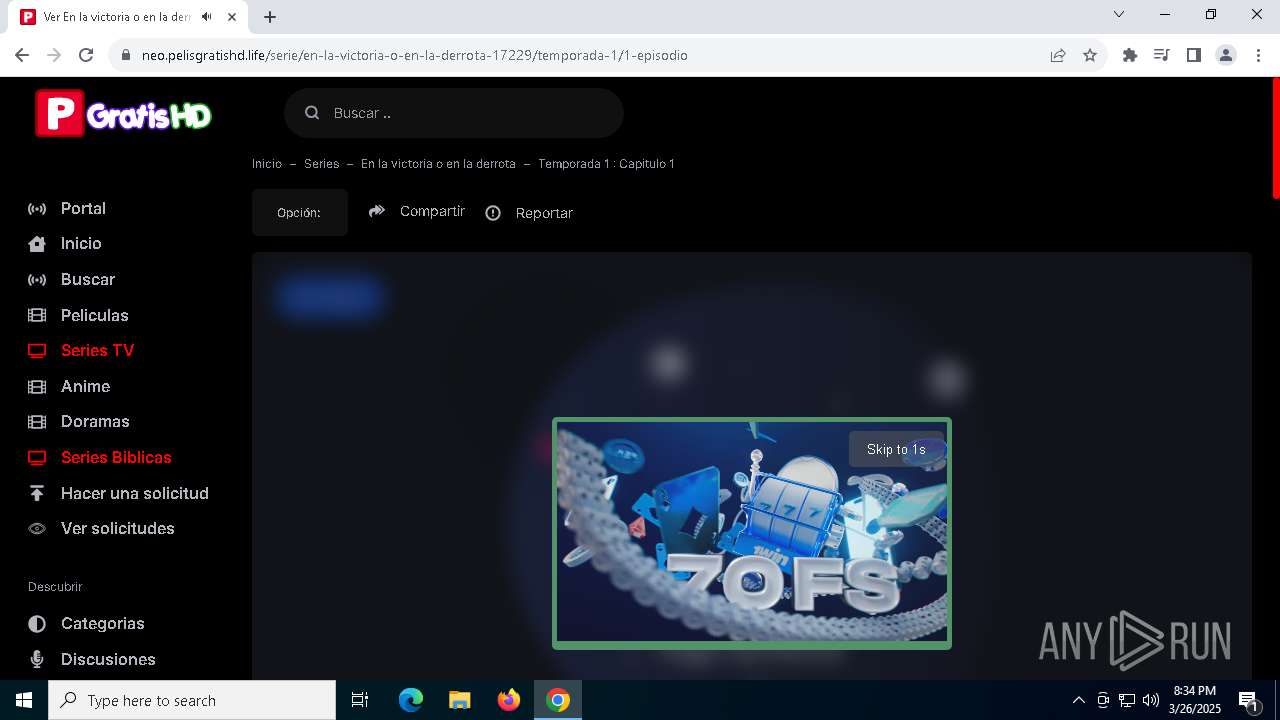Click the Buscar search input field

454,113
